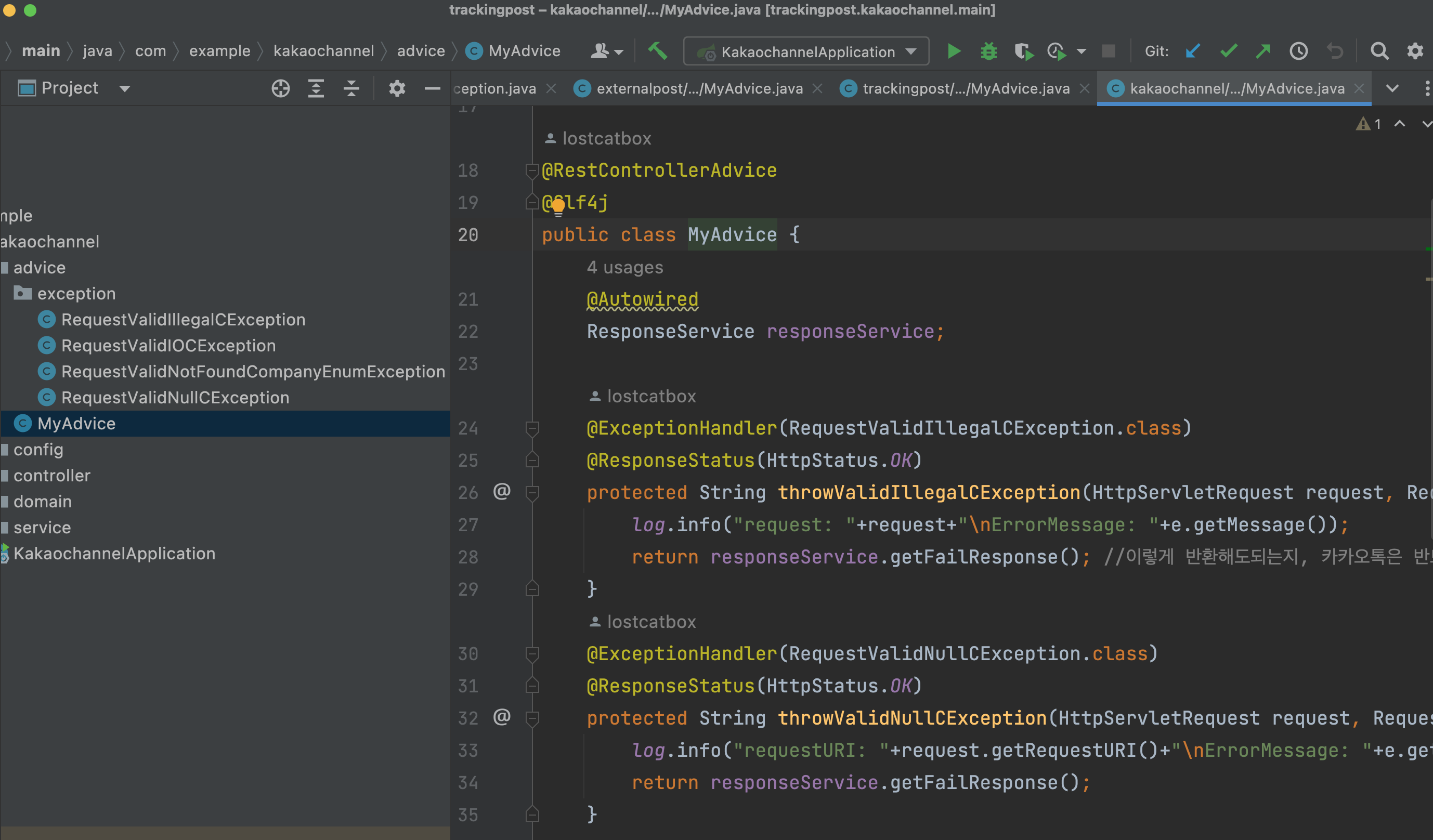Click Select Opened File target icon
Image resolution: width=1433 pixels, height=840 pixels.
[x=280, y=89]
